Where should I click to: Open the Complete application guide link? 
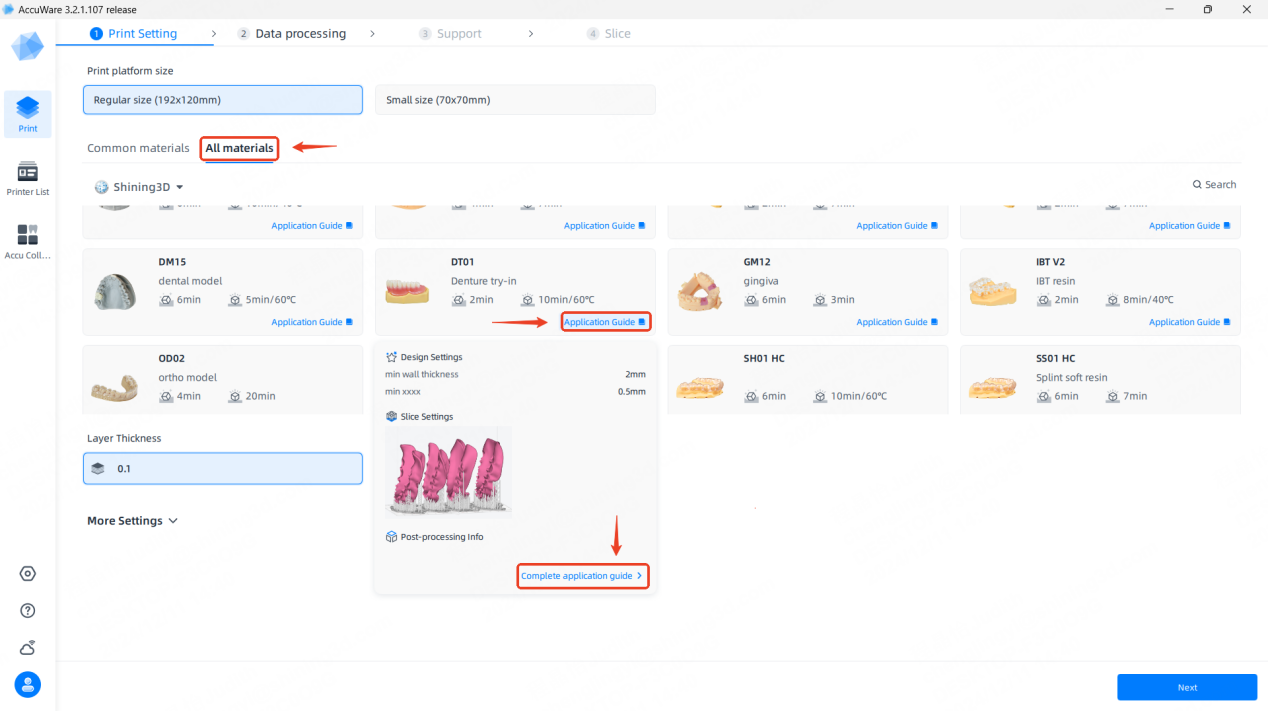[582, 576]
